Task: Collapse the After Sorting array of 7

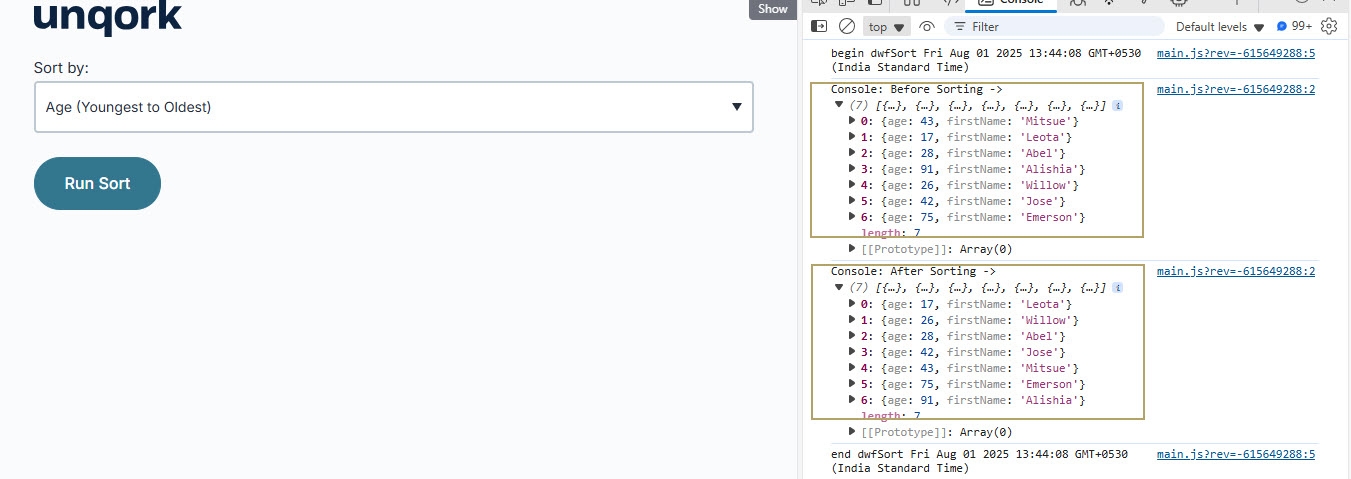Action: [x=839, y=287]
